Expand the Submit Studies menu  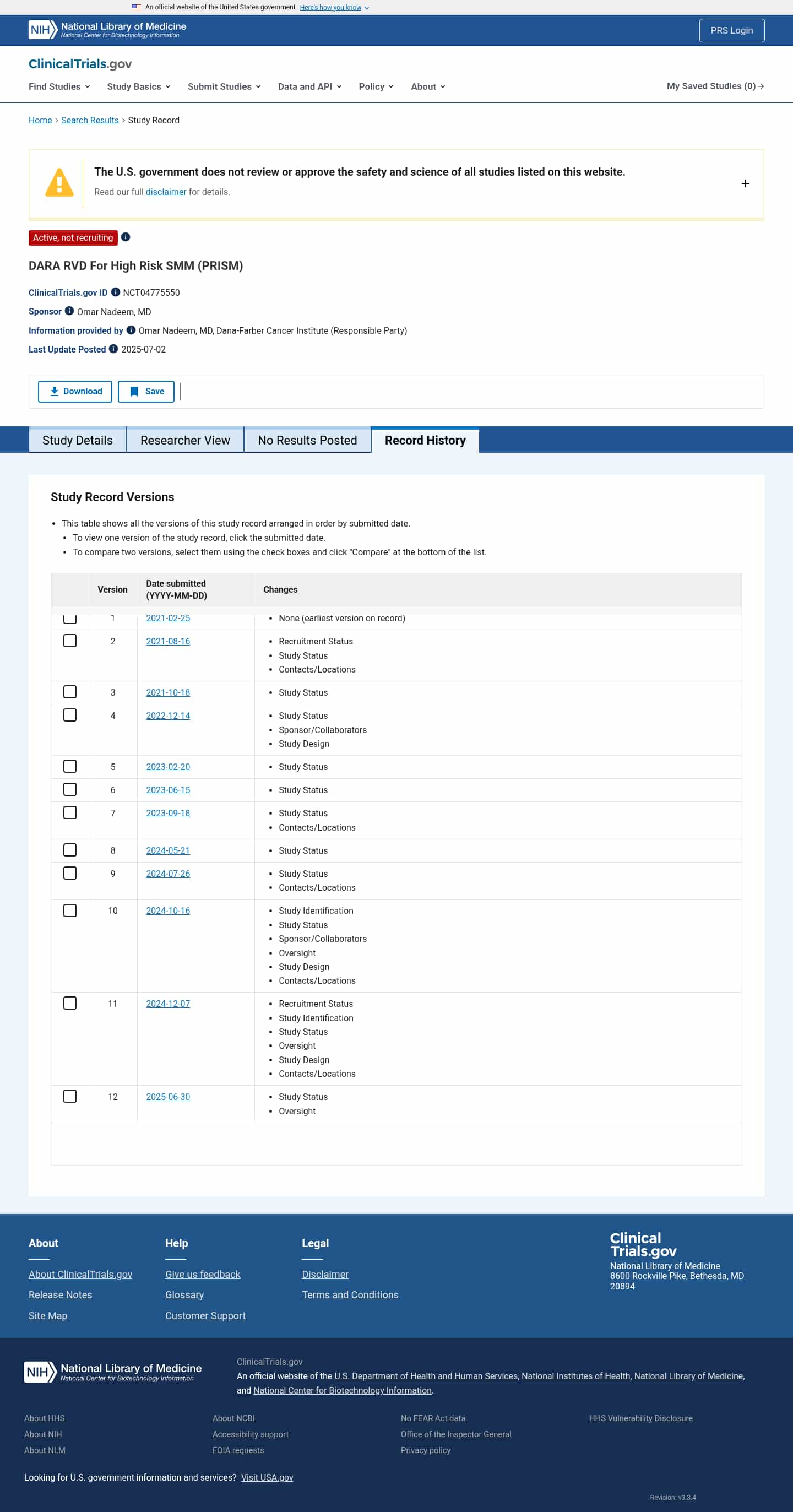224,86
